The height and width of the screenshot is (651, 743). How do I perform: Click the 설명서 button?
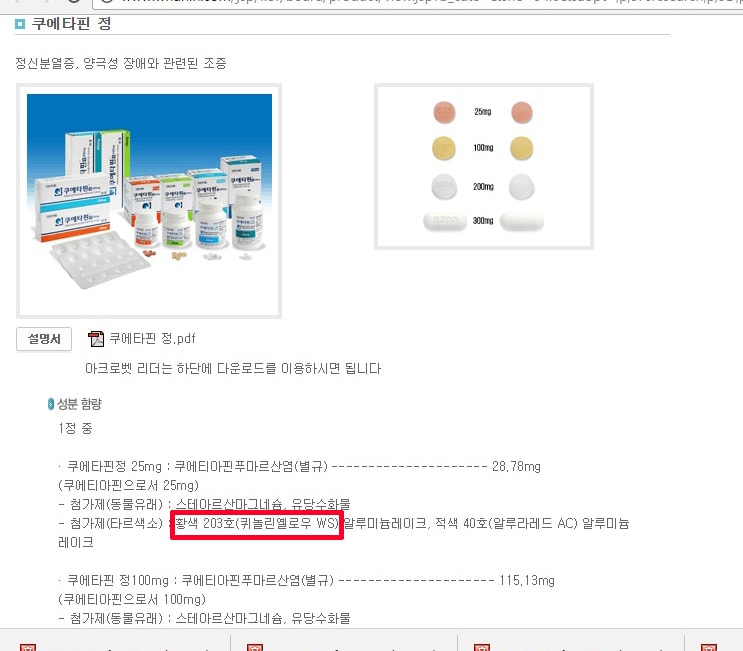pyautogui.click(x=44, y=339)
